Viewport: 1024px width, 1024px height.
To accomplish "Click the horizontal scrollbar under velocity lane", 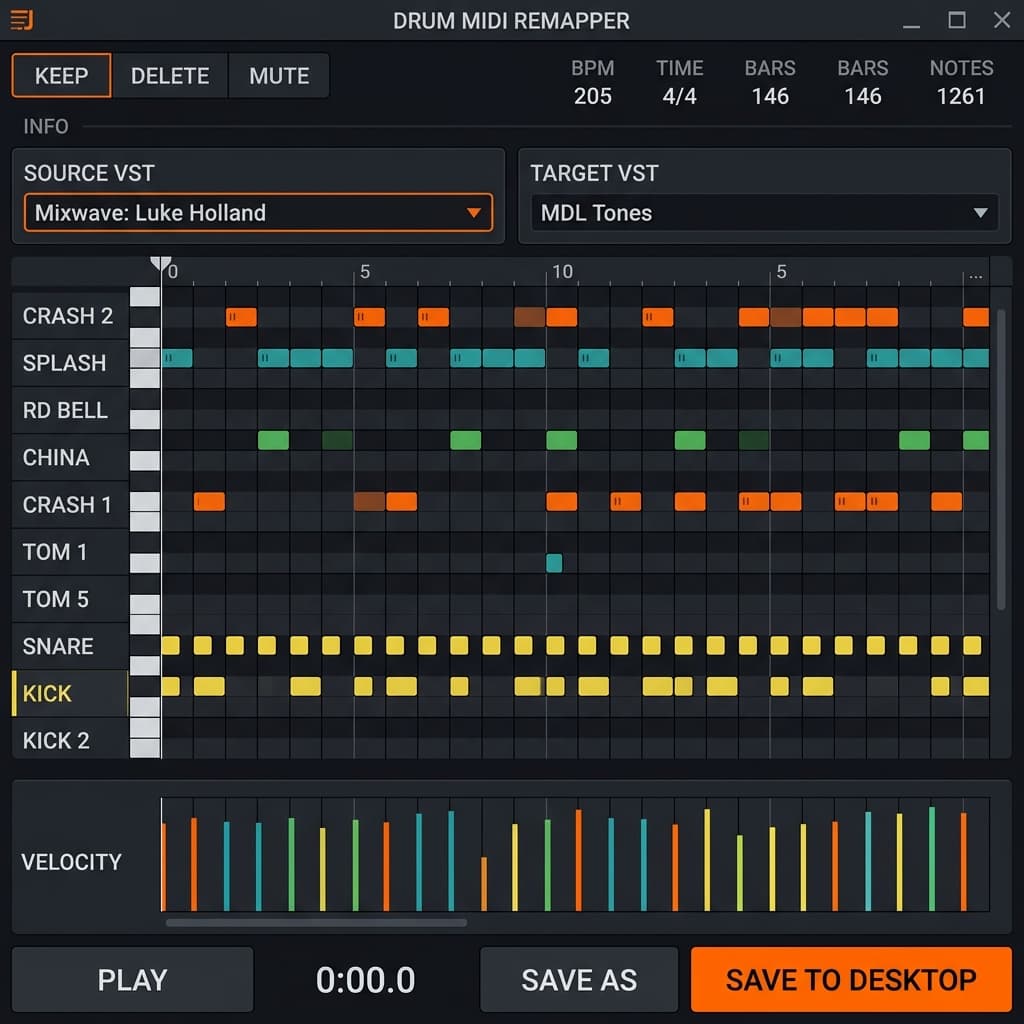I will click(x=316, y=923).
